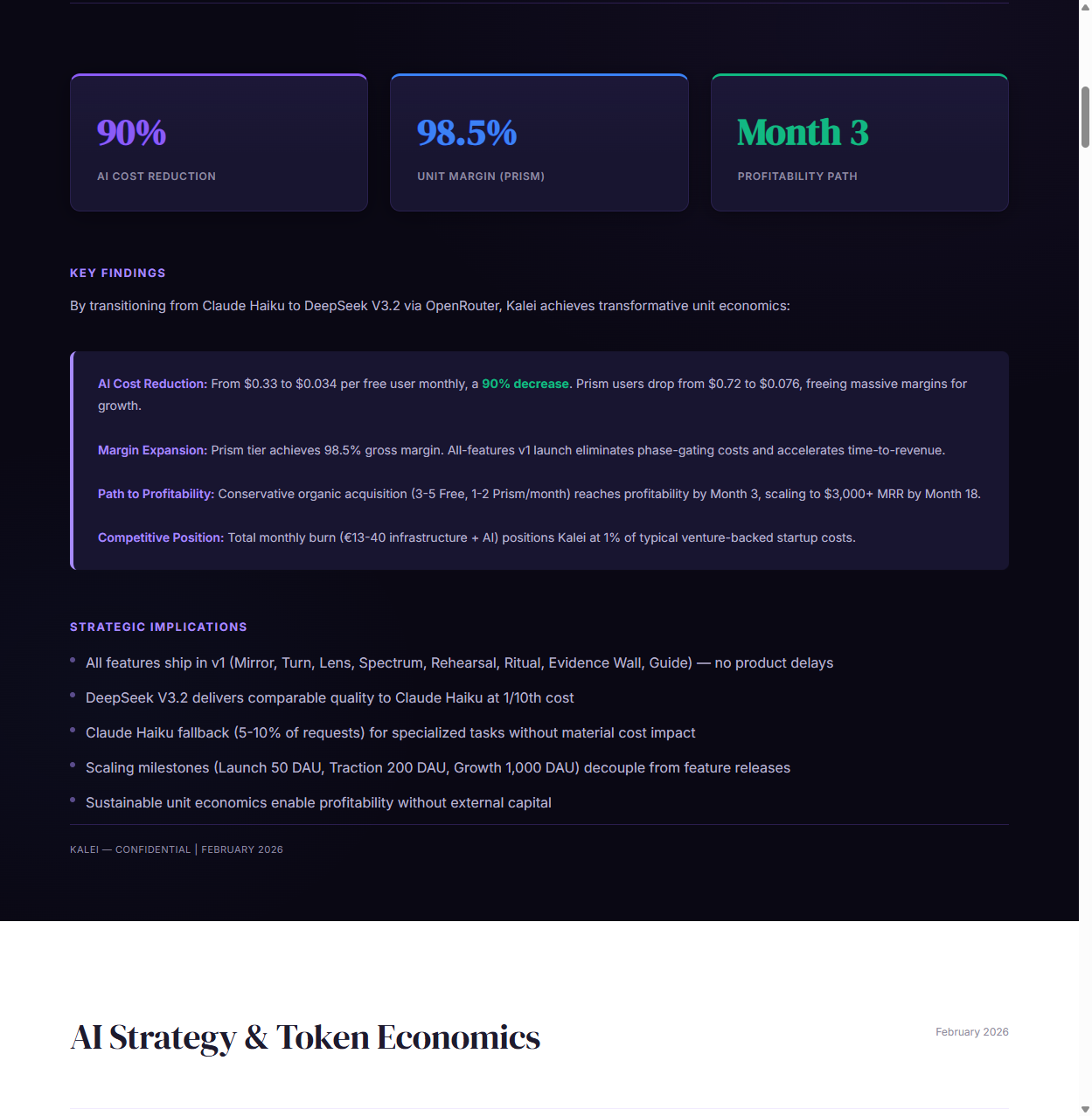1092x1116 pixels.
Task: Select the "Path to Profitability:" label
Action: coord(156,495)
